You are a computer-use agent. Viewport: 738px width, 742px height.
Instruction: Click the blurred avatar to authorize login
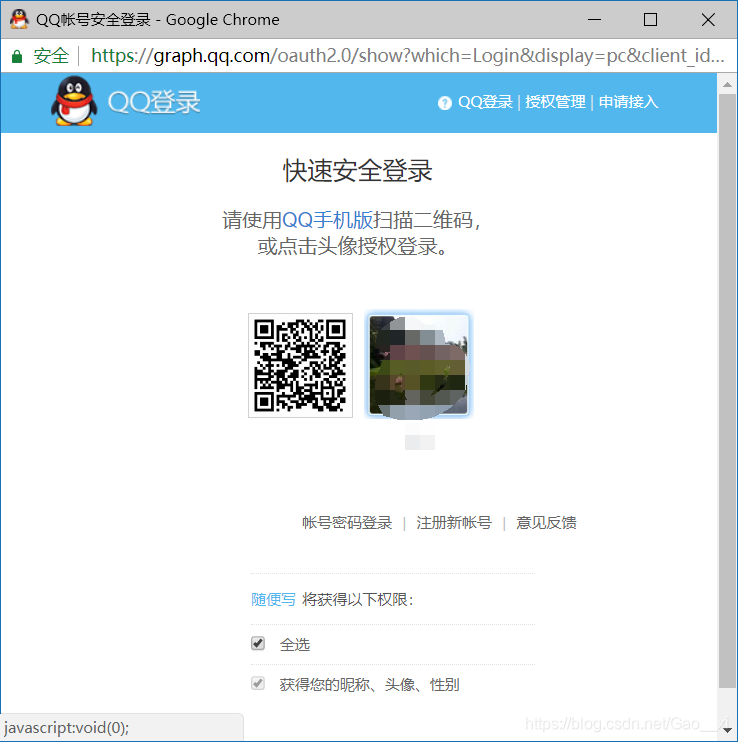point(419,365)
